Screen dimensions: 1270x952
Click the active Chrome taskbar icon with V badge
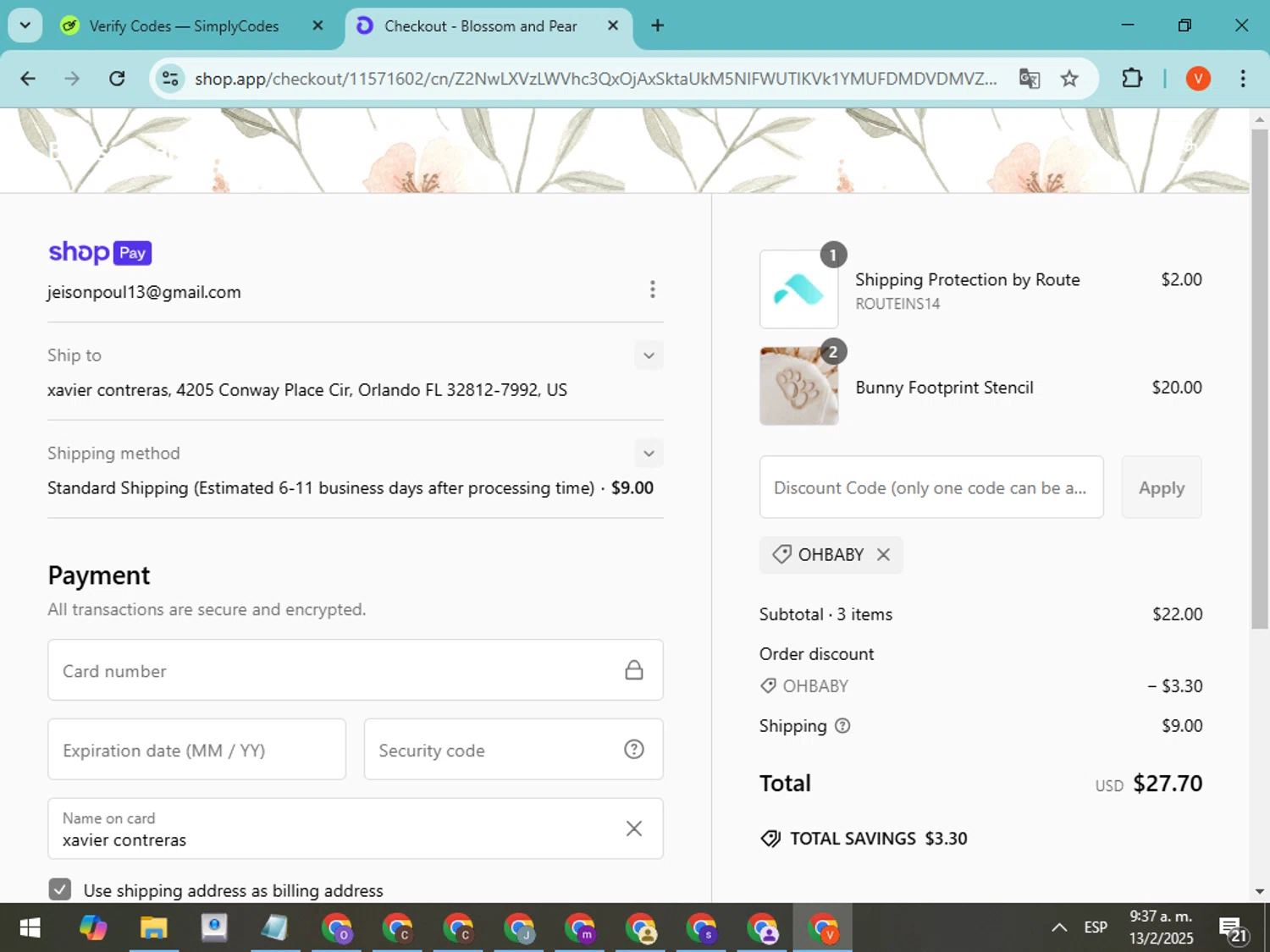pos(823,928)
